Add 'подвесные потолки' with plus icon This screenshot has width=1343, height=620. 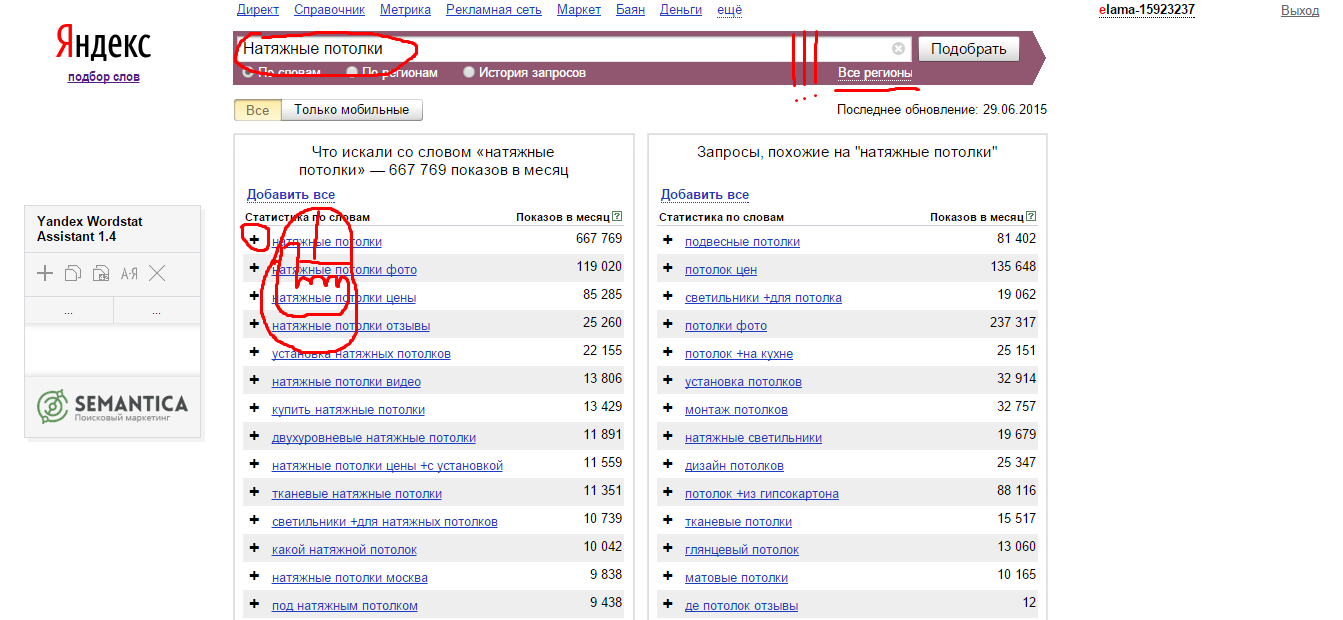point(668,241)
